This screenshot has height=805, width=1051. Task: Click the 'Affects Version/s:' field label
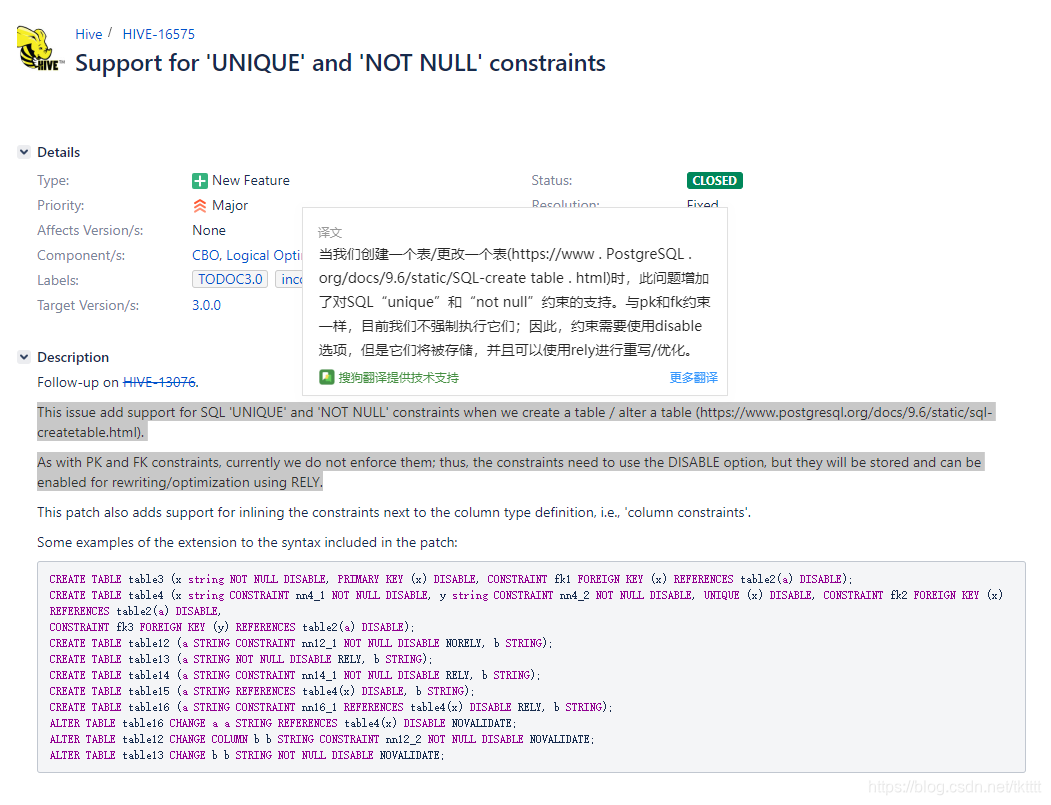click(90, 231)
